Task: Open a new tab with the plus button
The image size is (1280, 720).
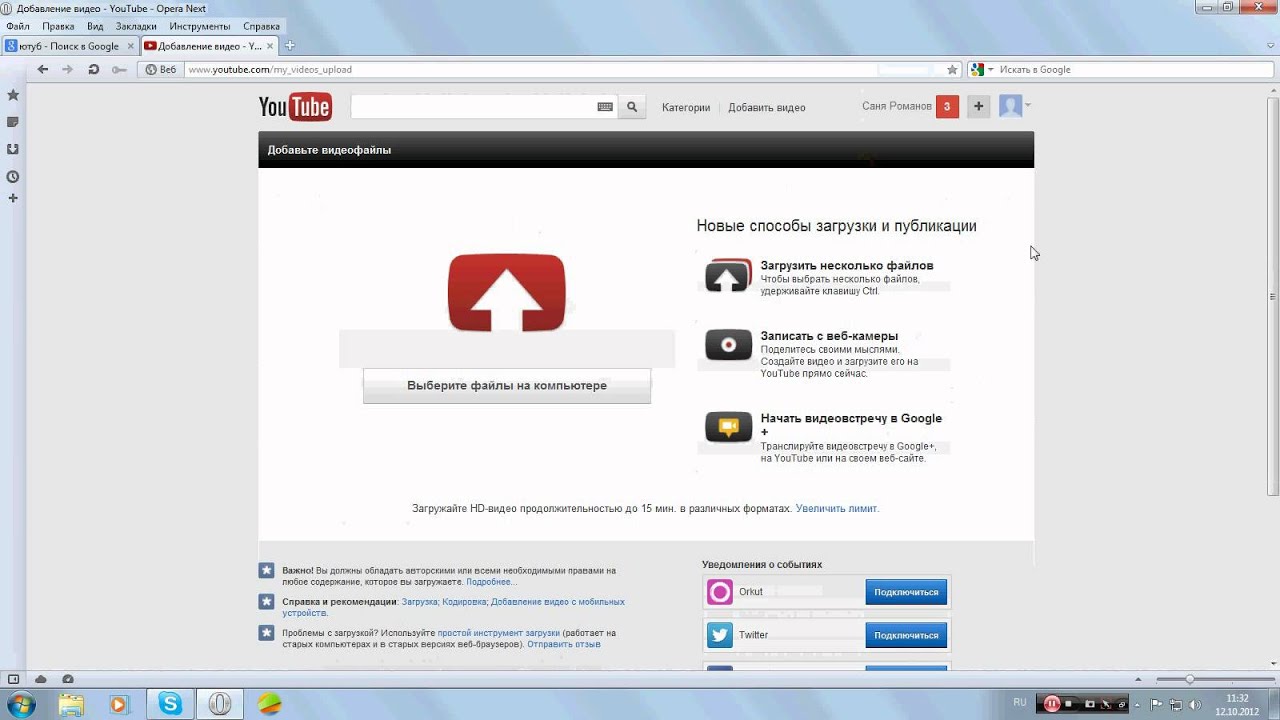Action: coord(290,46)
